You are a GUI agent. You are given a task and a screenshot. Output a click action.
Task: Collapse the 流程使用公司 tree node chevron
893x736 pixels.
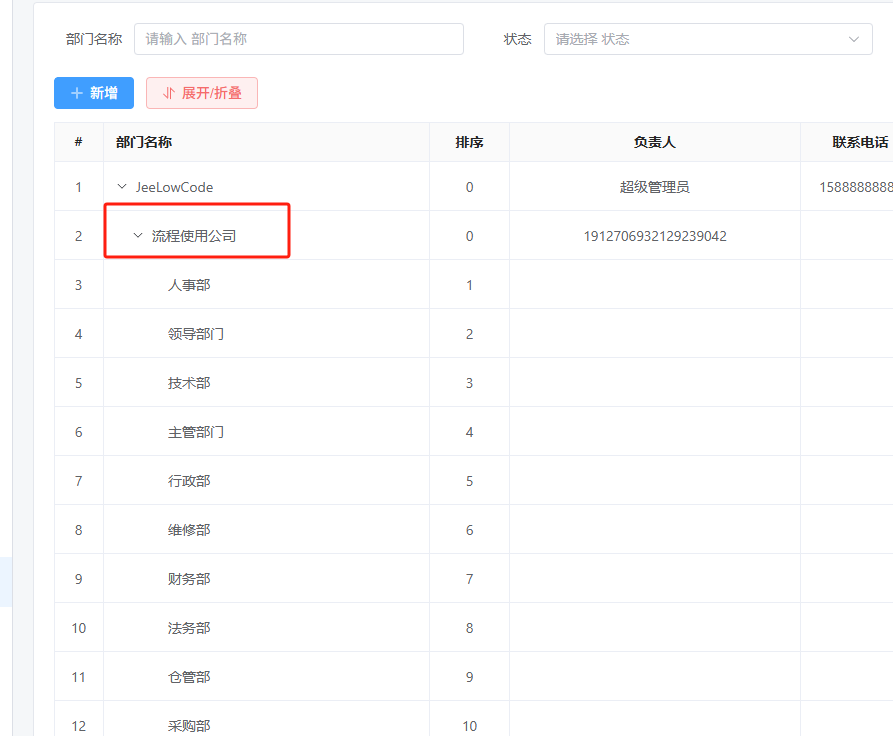pyautogui.click(x=138, y=236)
